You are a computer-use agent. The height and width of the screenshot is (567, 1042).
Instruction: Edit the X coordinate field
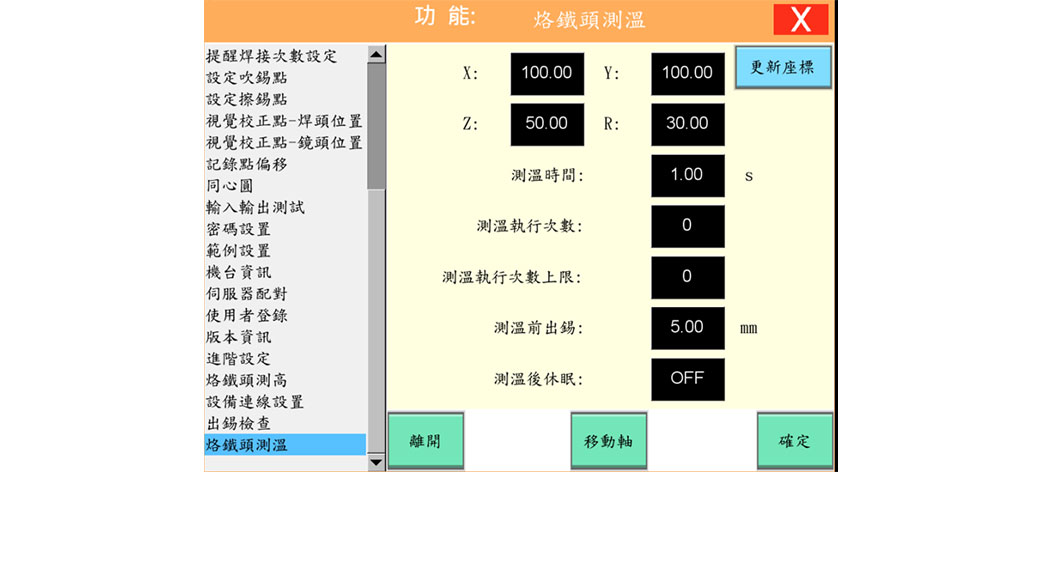tap(547, 73)
